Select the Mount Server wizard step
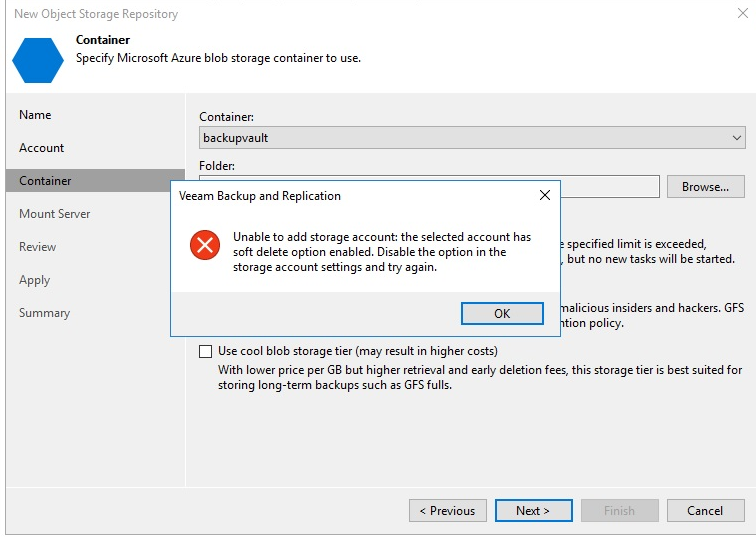The width and height of the screenshot is (756, 537). coord(54,214)
